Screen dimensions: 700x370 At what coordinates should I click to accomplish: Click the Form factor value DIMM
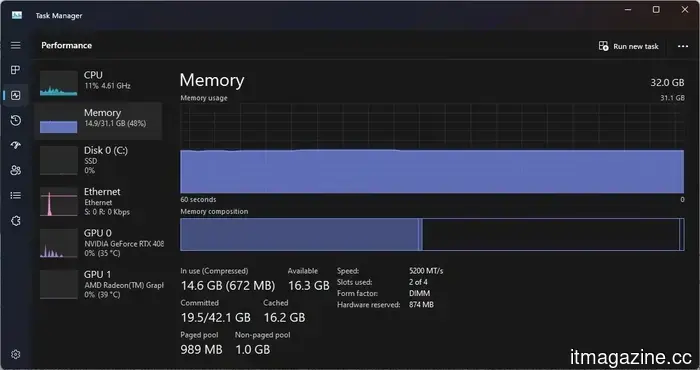coord(419,294)
